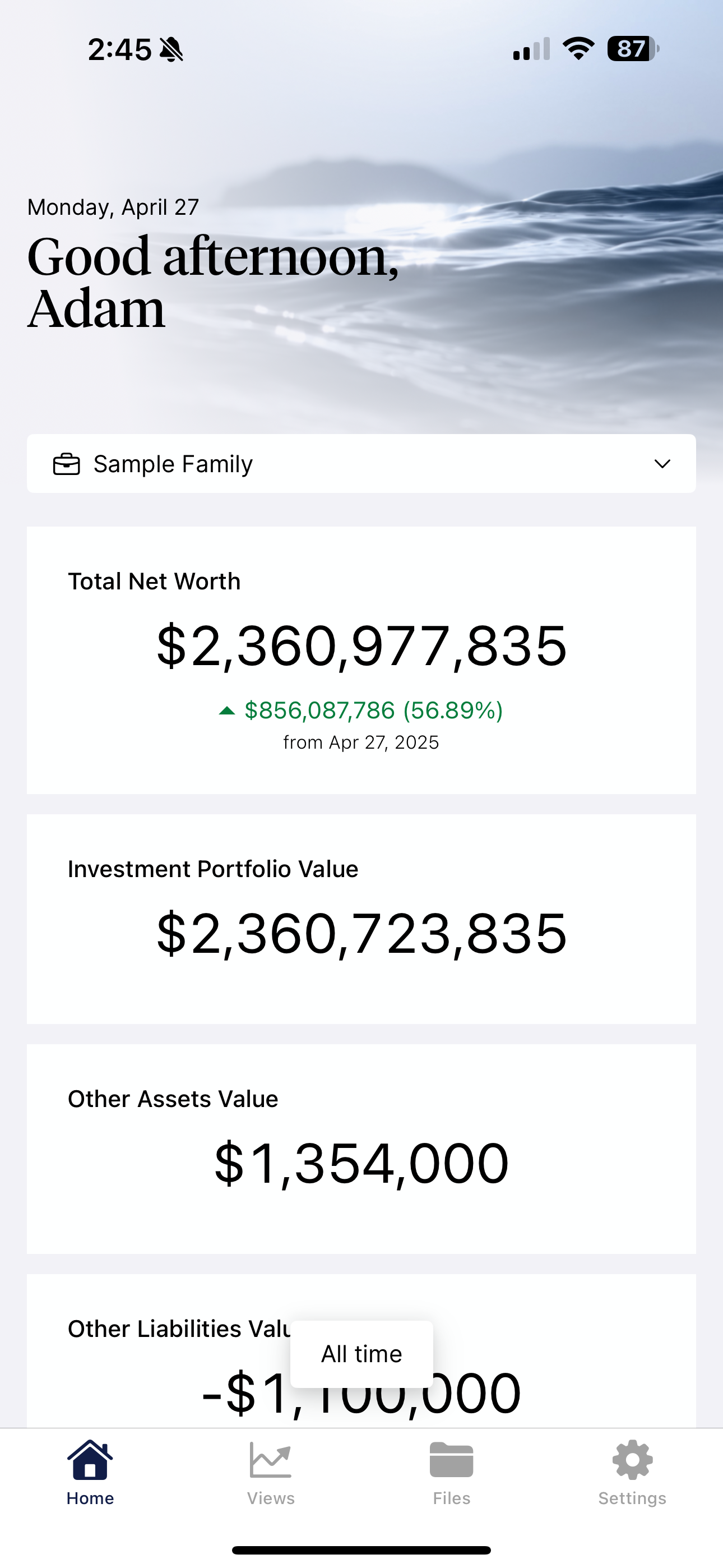Open the Settings gear icon

pyautogui.click(x=632, y=1460)
